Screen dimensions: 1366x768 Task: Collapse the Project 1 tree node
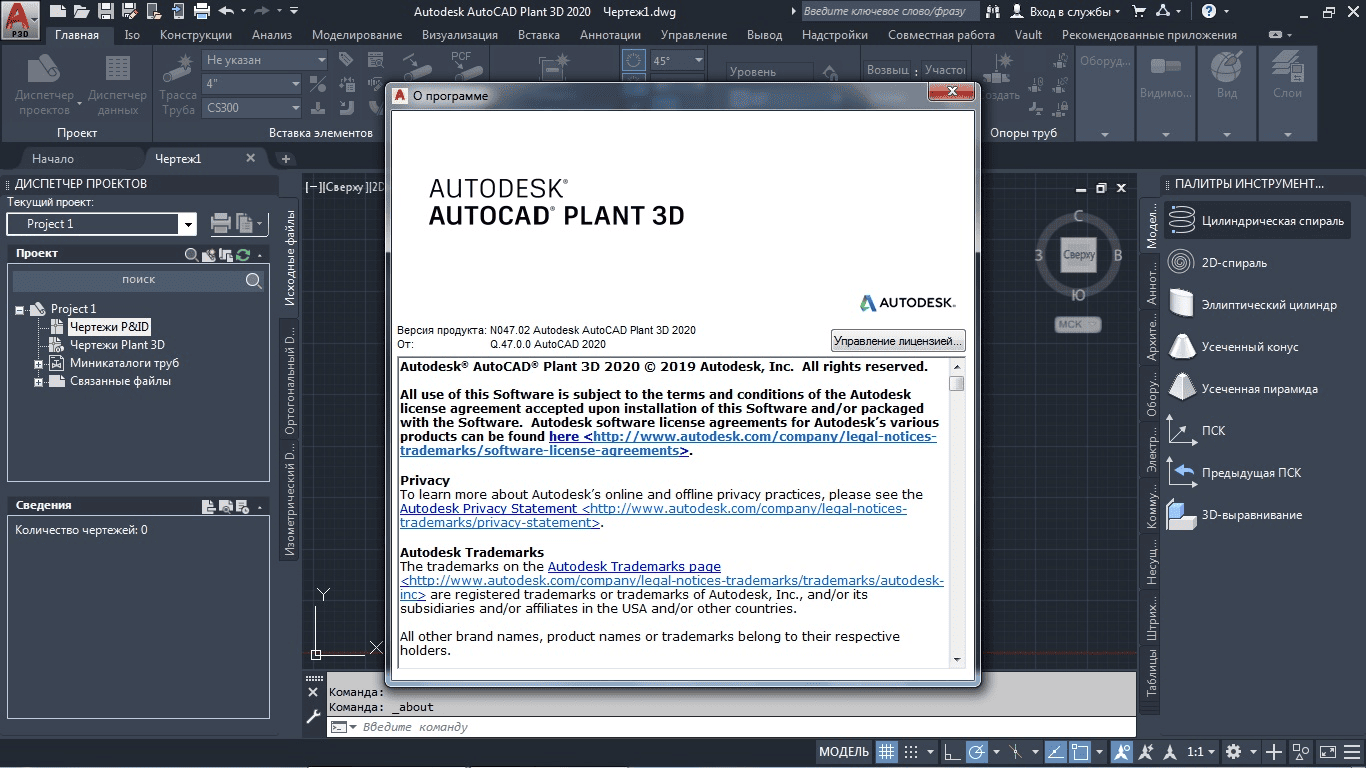pyautogui.click(x=19, y=309)
